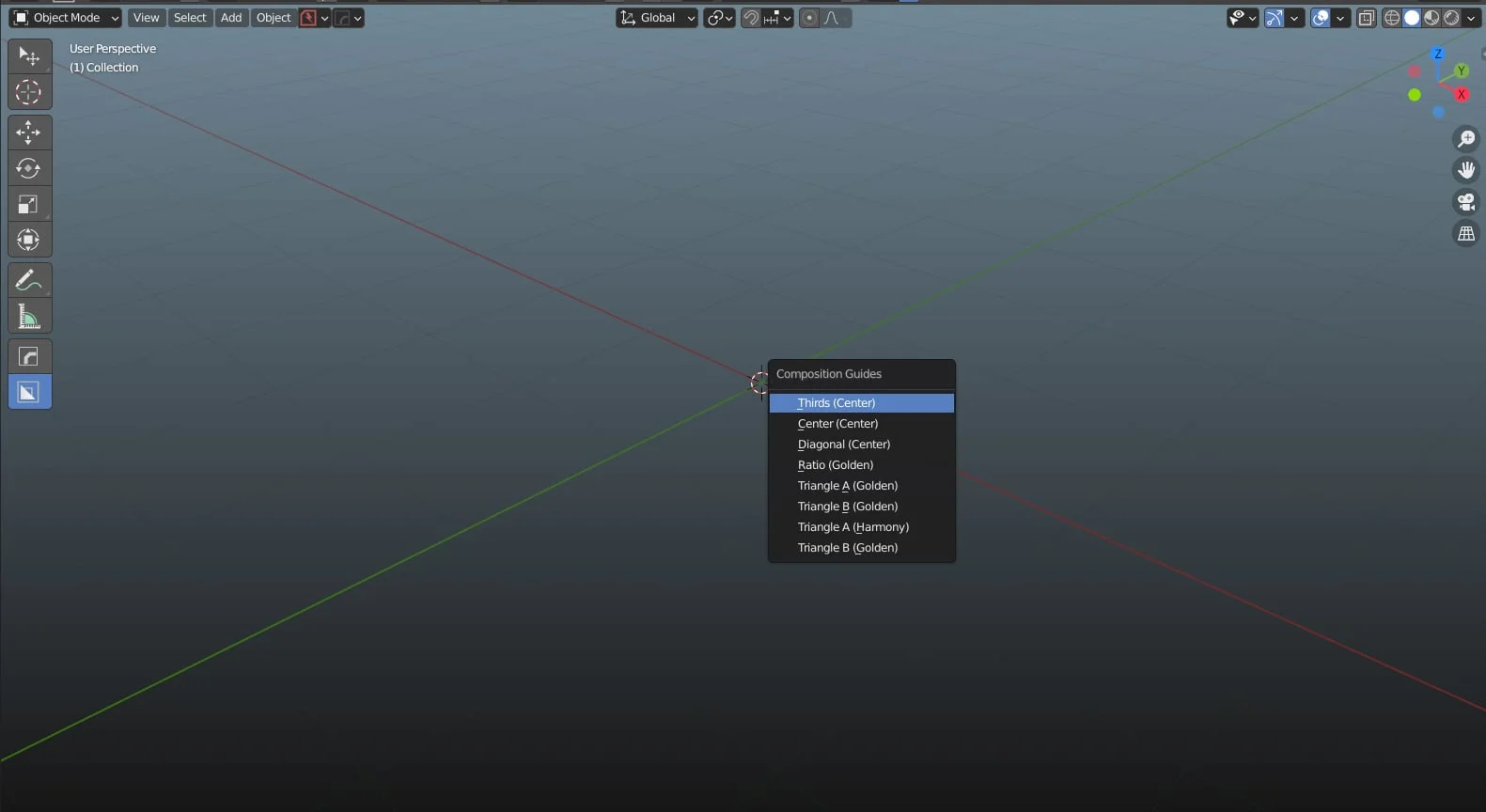Click the unlabeled faded red negative axis ball
1486x812 pixels.
tap(1415, 71)
